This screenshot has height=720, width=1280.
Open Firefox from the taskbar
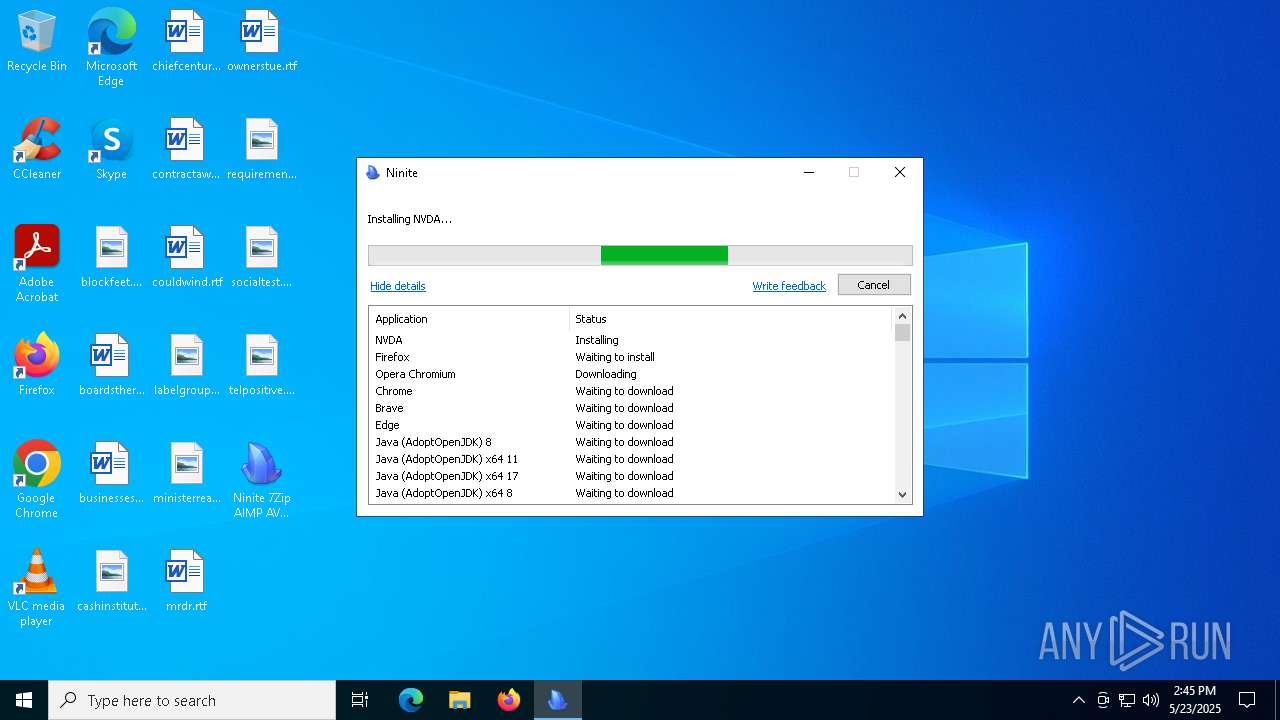coord(509,700)
